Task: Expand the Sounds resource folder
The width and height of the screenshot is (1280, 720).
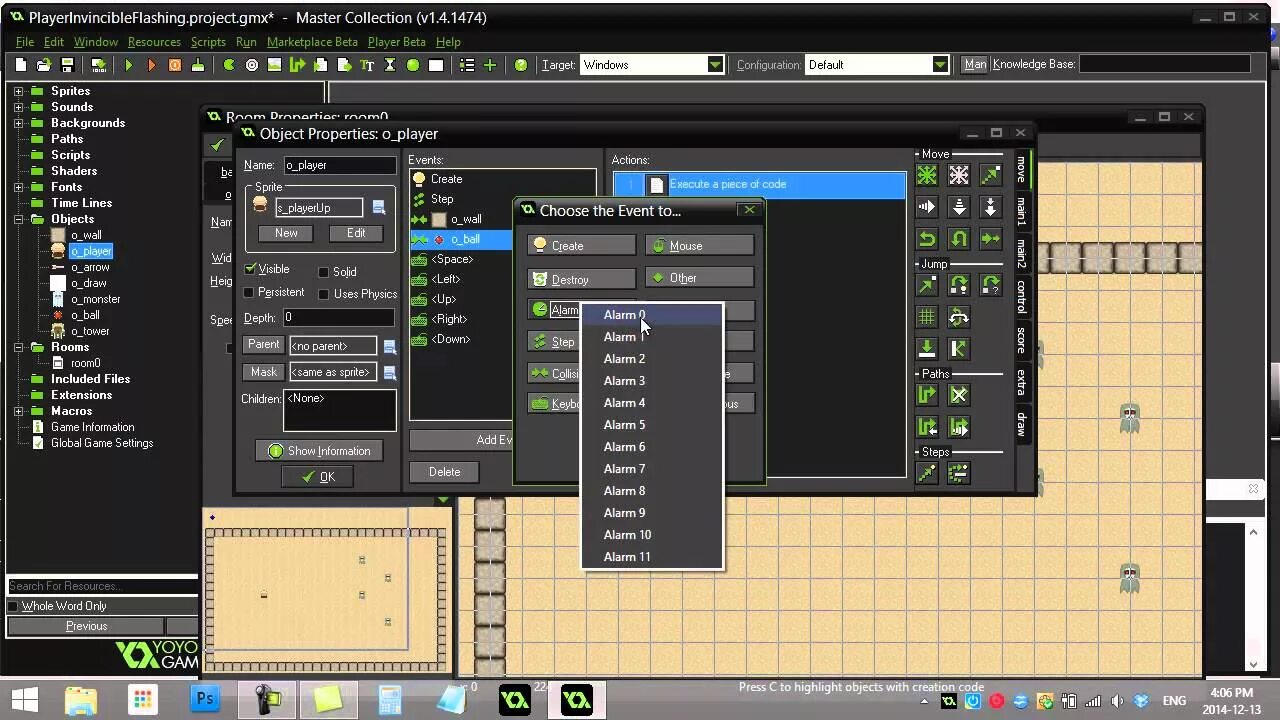Action: 18,107
